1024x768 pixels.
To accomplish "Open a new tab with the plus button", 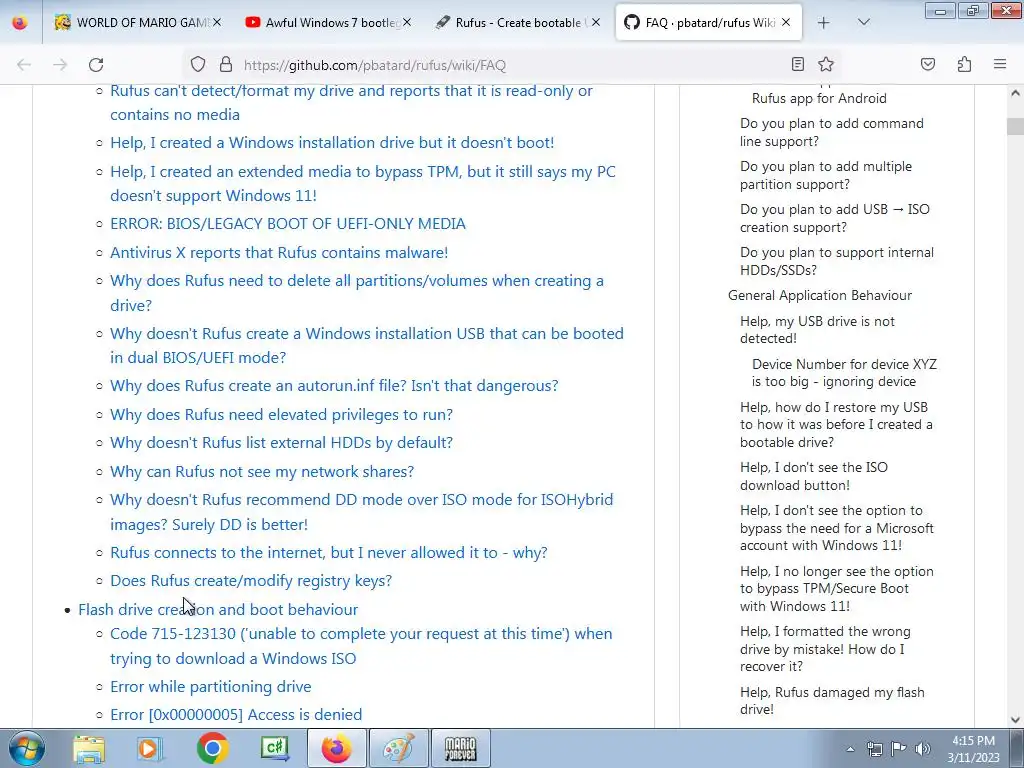I will pyautogui.click(x=824, y=23).
